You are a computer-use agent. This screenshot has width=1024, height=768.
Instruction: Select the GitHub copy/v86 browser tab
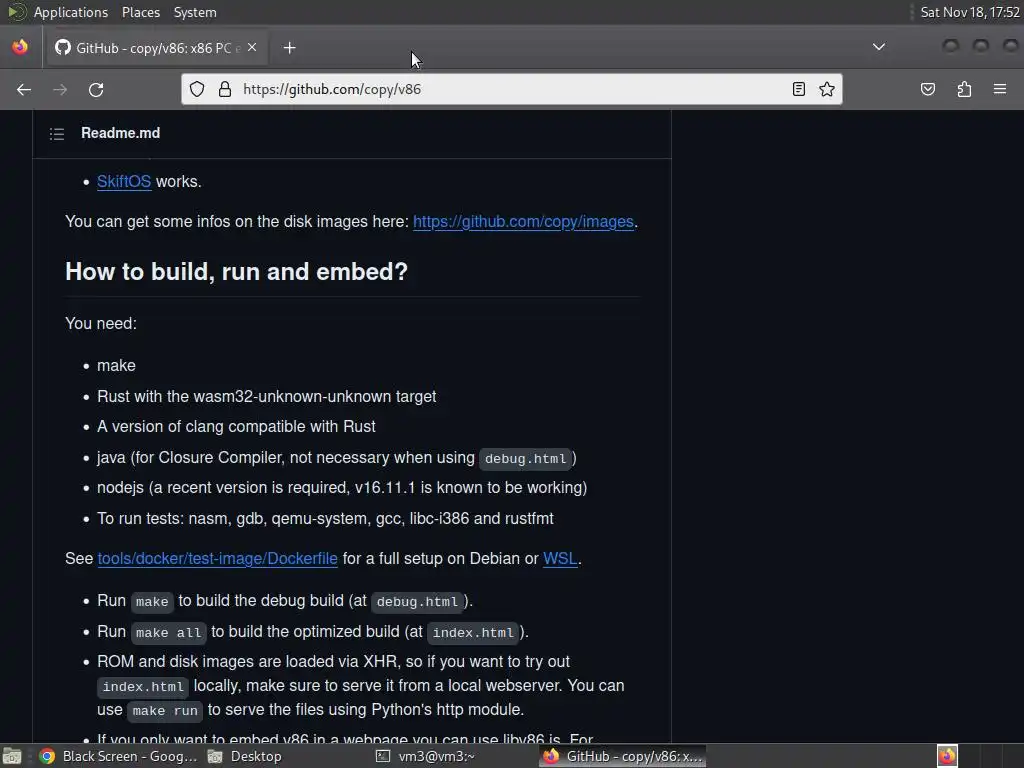[x=155, y=48]
